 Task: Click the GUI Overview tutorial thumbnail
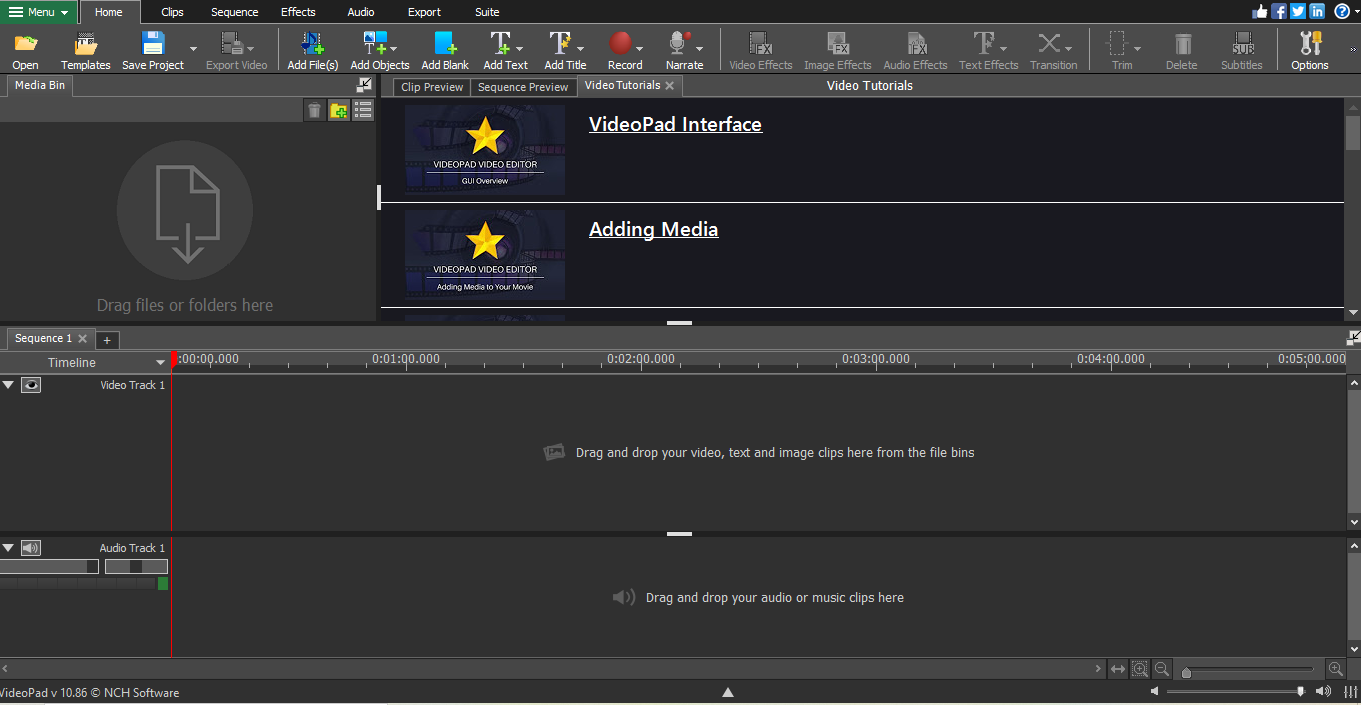[485, 150]
